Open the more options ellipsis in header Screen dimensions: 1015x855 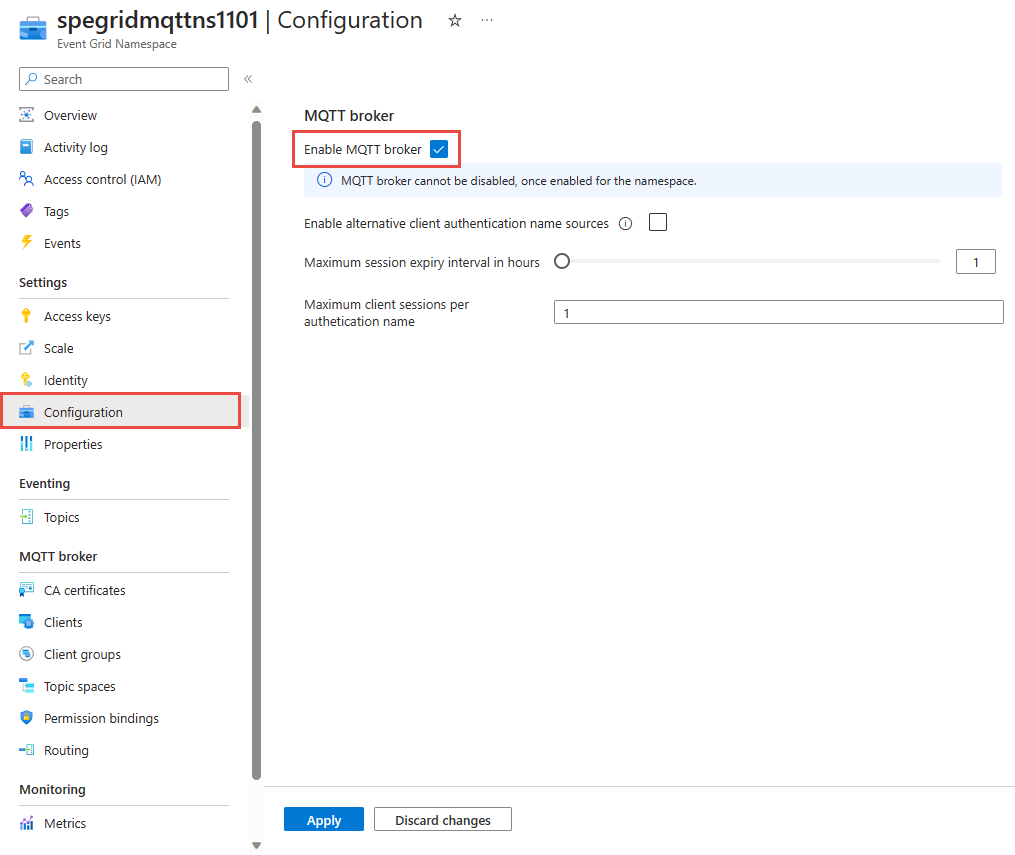point(487,21)
